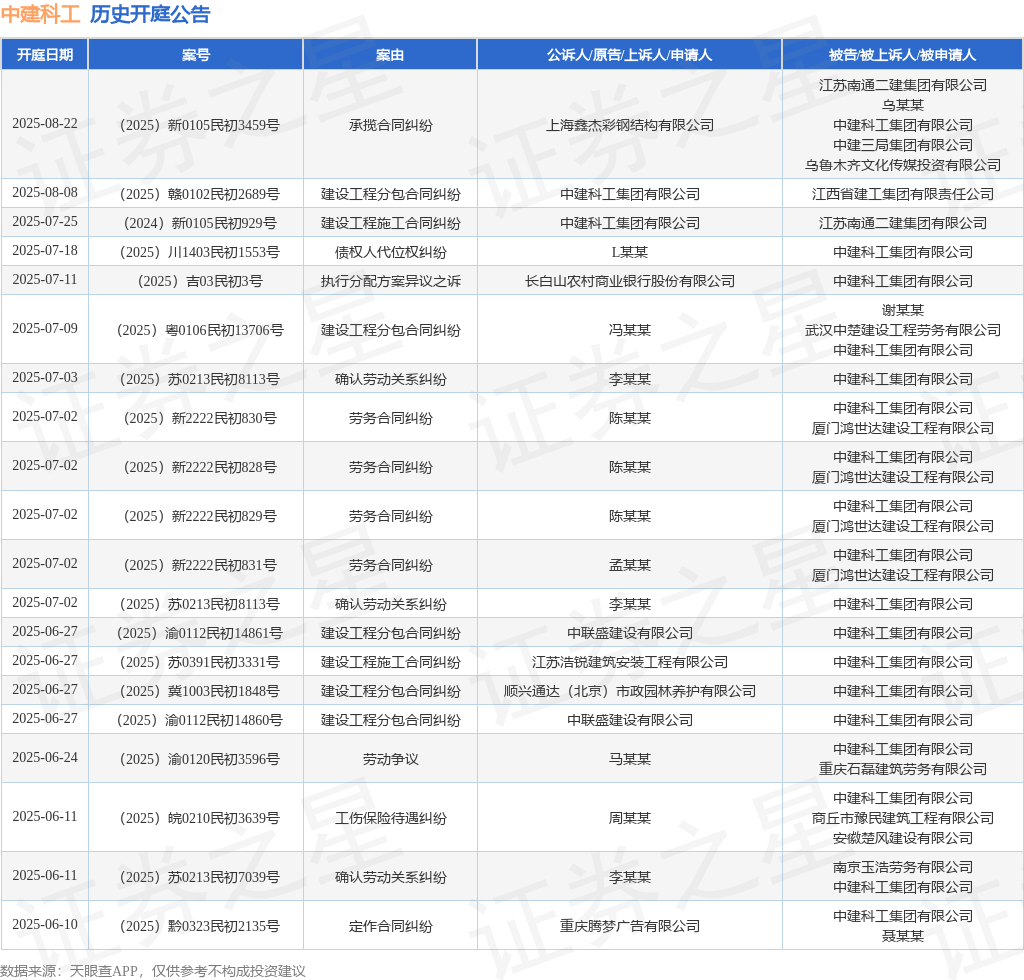This screenshot has width=1024, height=980.
Task: Click defendant 重庆石磊建筑劳务有限公司
Action: coord(903,769)
